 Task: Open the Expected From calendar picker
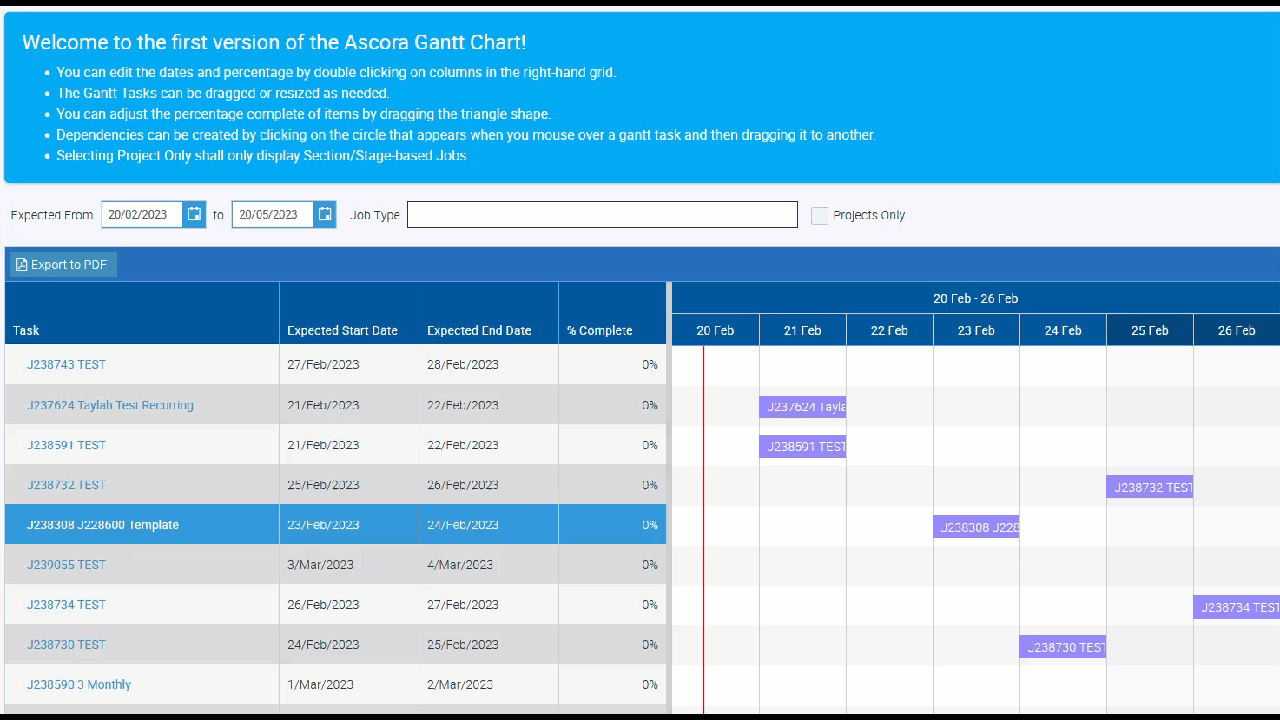pyautogui.click(x=194, y=215)
